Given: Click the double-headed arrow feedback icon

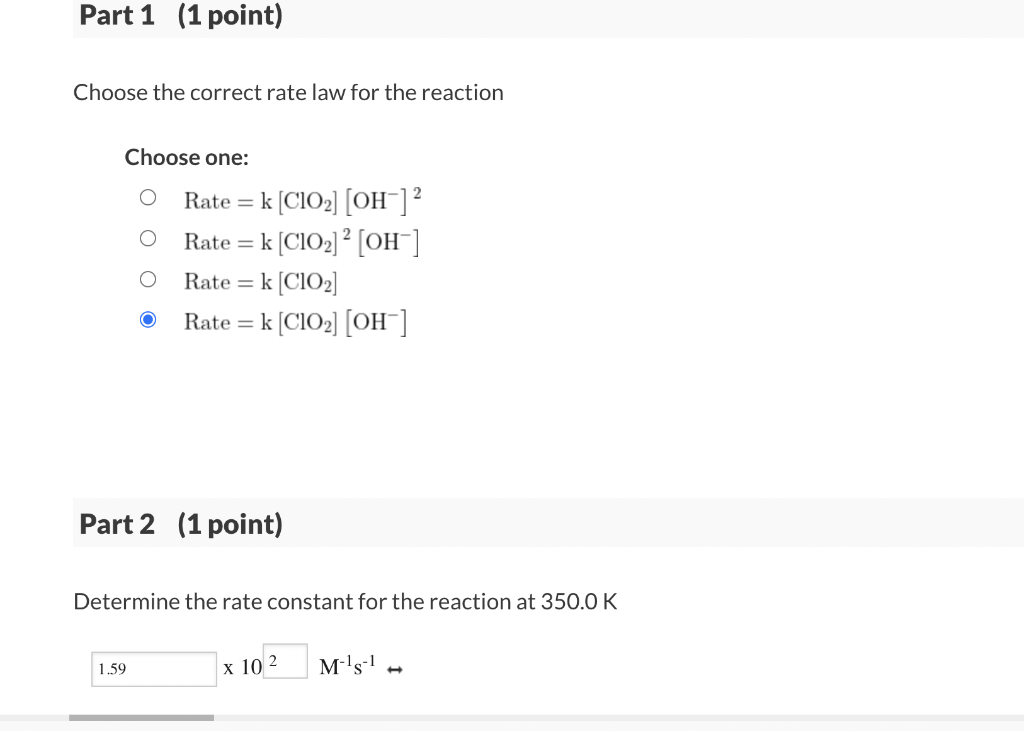Looking at the screenshot, I should 394,668.
